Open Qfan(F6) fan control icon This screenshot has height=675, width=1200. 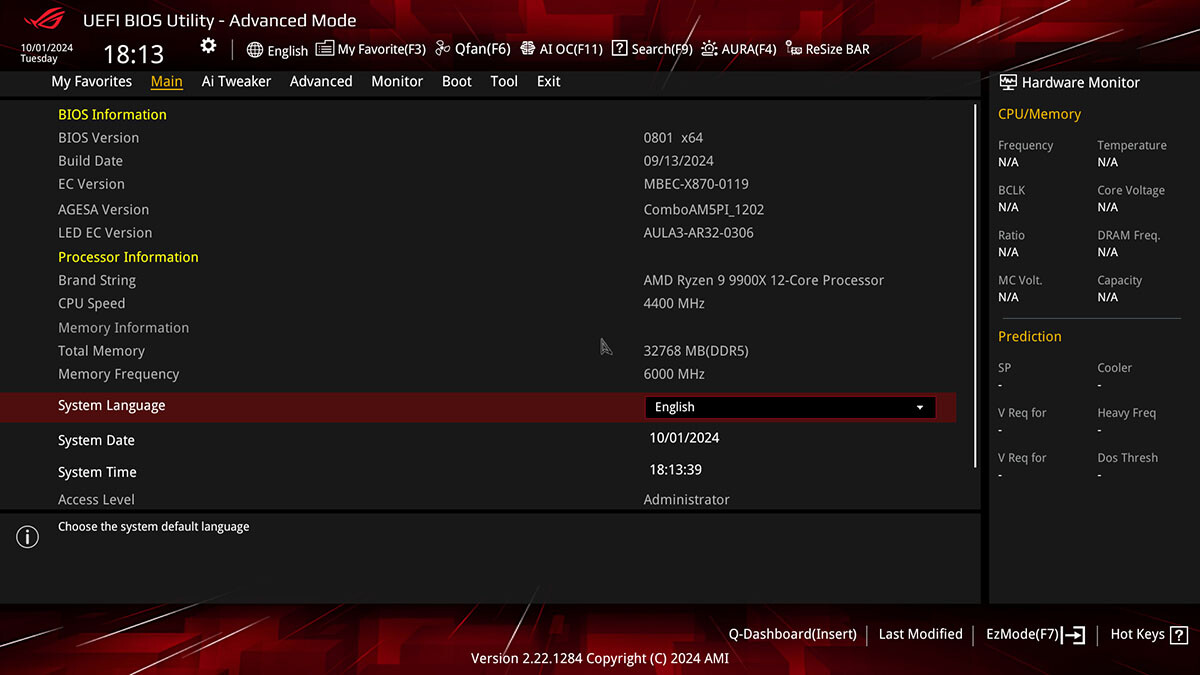(x=443, y=49)
